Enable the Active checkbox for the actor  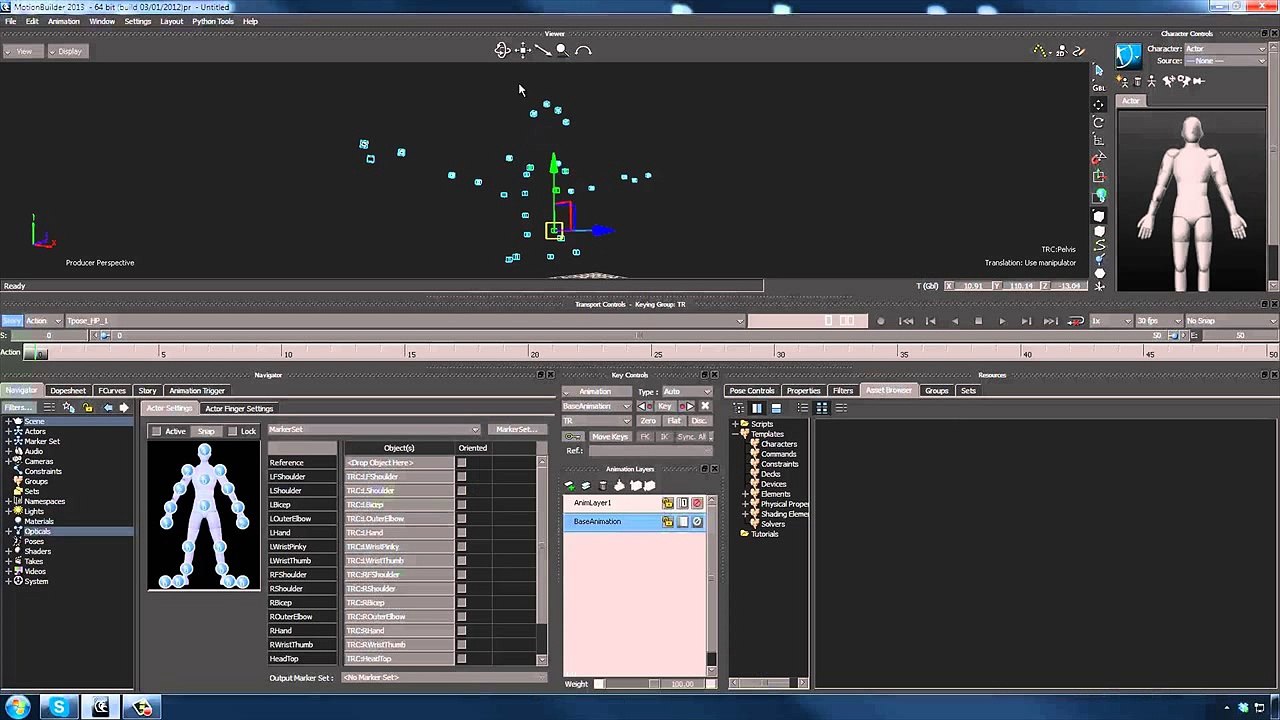[x=156, y=431]
